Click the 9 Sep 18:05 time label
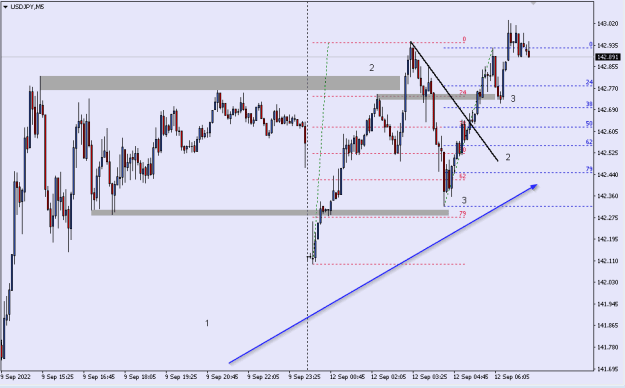 140,376
